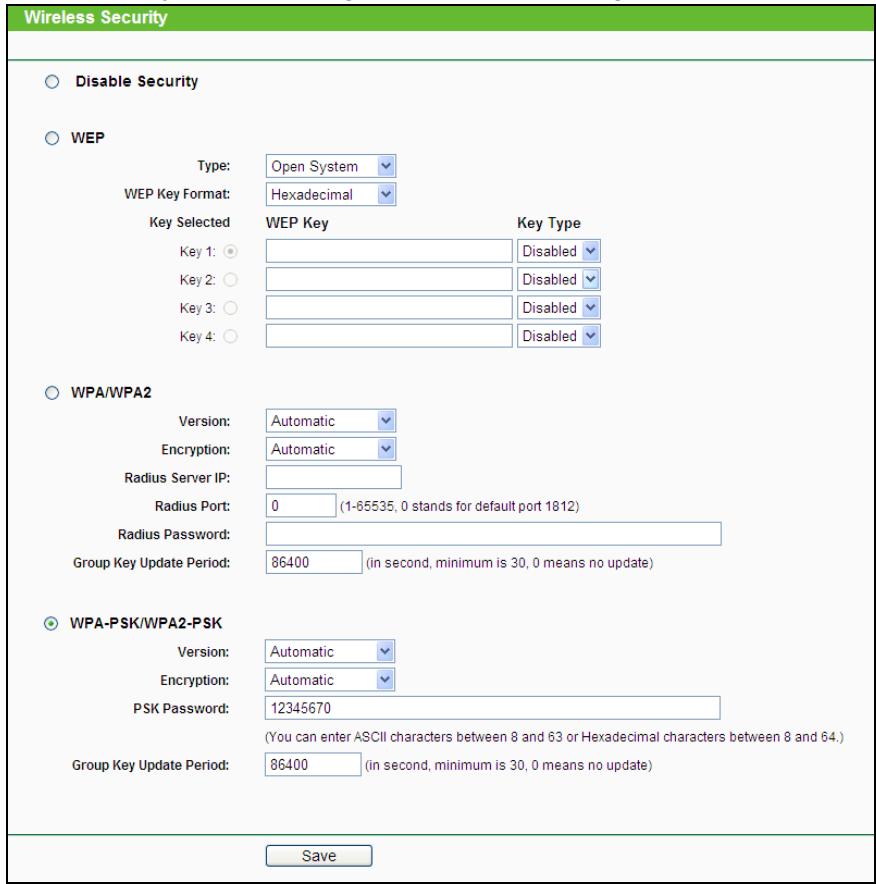Click the WEP Key 1 text field
This screenshot has height=884, width=876.
point(389,251)
